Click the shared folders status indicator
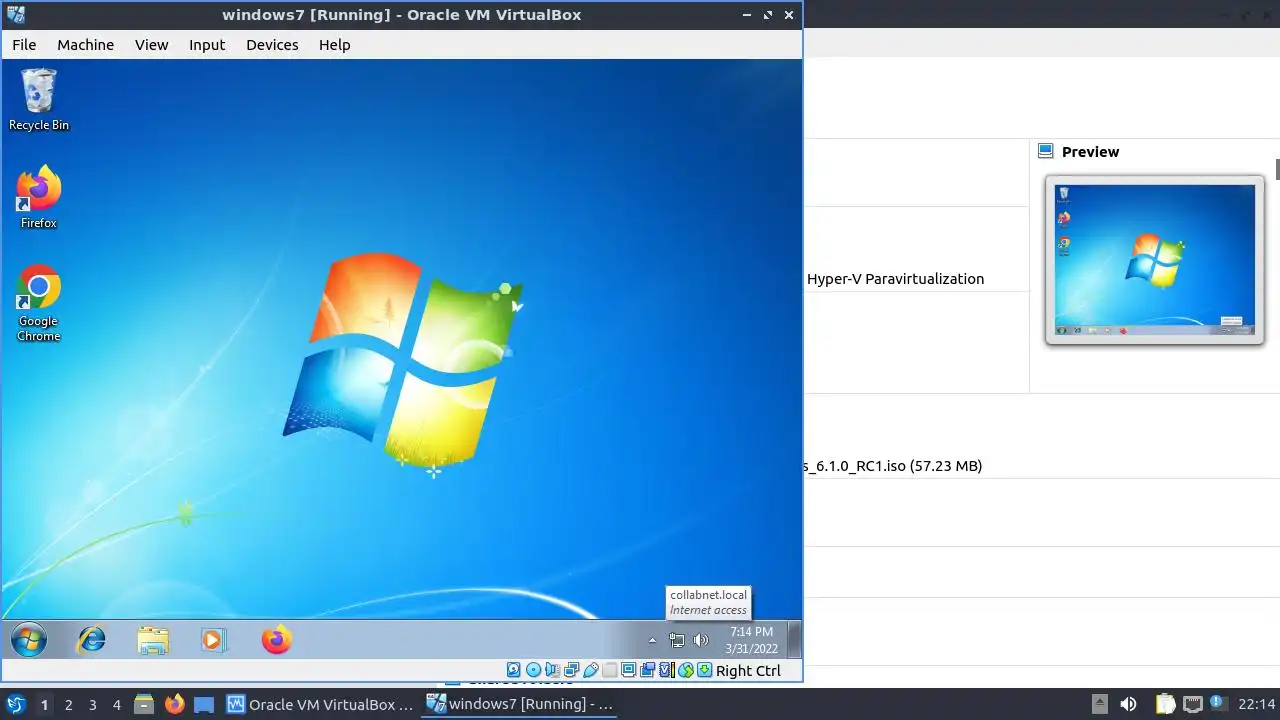Screen dimensions: 1280x720 (x=610, y=670)
